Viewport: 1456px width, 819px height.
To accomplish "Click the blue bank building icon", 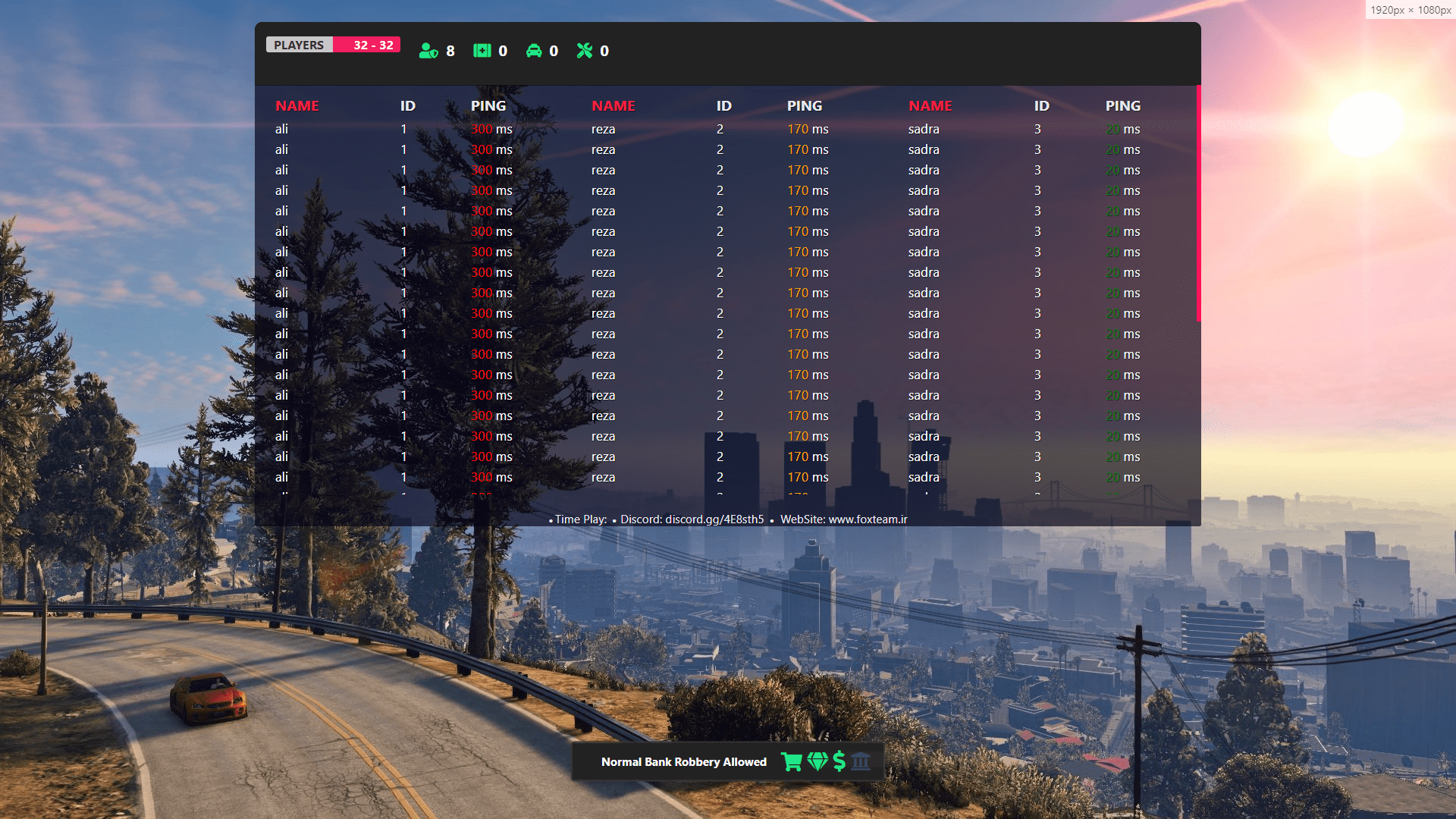I will 861,761.
